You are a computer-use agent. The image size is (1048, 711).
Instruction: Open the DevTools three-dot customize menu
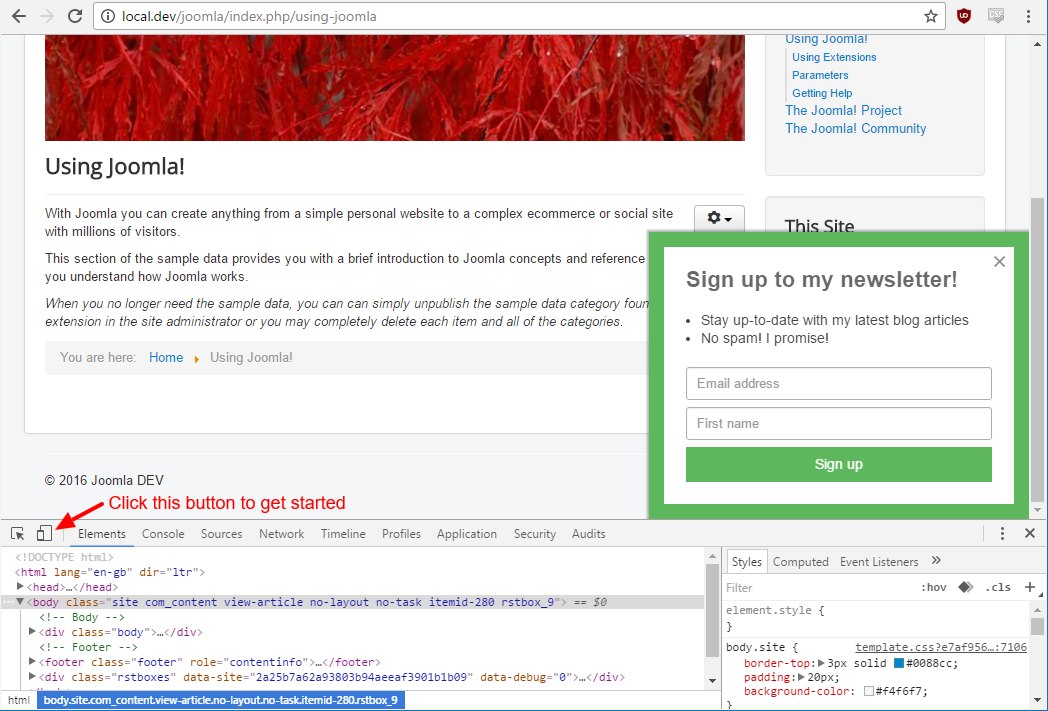click(x=1002, y=534)
